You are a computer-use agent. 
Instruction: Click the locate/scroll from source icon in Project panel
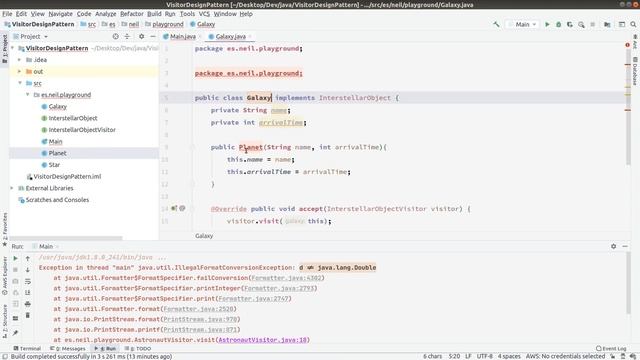click(116, 36)
